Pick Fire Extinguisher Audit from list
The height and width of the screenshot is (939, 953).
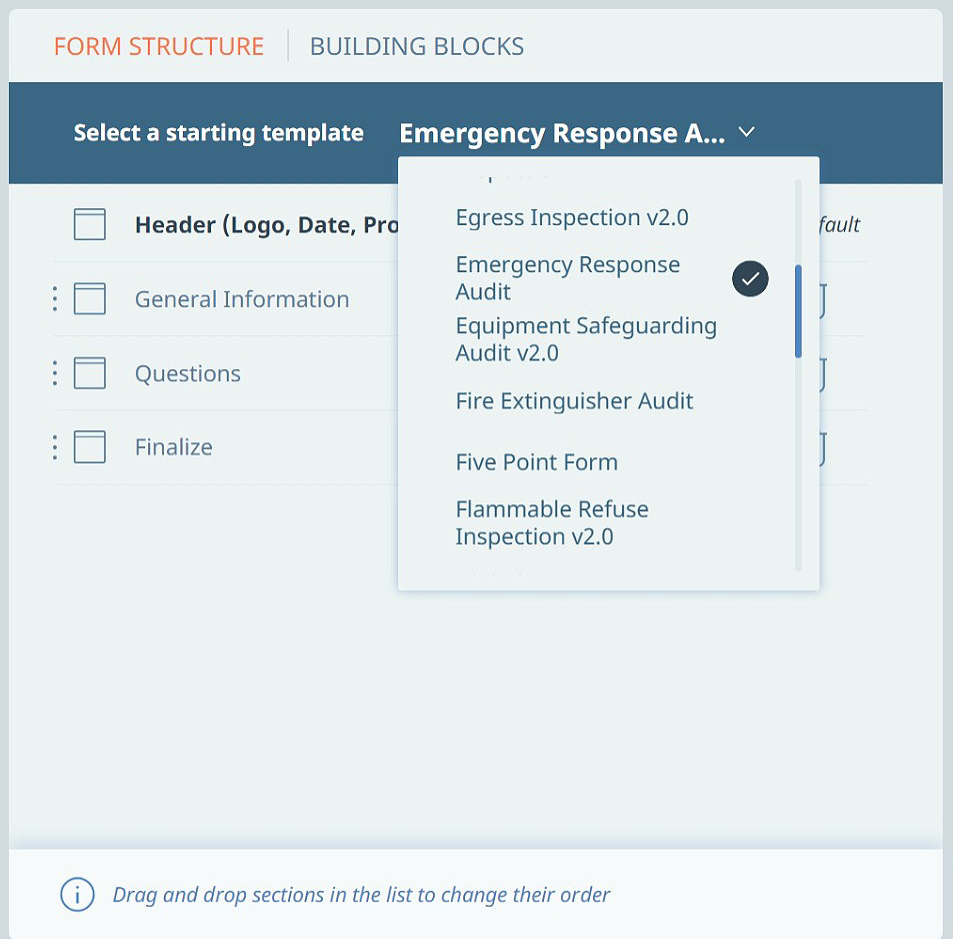pyautogui.click(x=574, y=401)
